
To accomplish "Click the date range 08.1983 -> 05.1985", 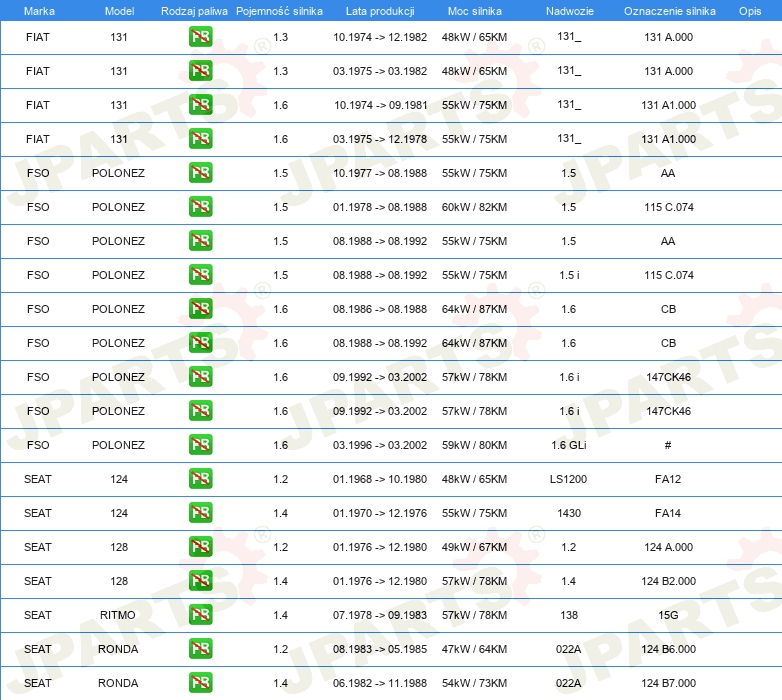I will pos(380,649).
